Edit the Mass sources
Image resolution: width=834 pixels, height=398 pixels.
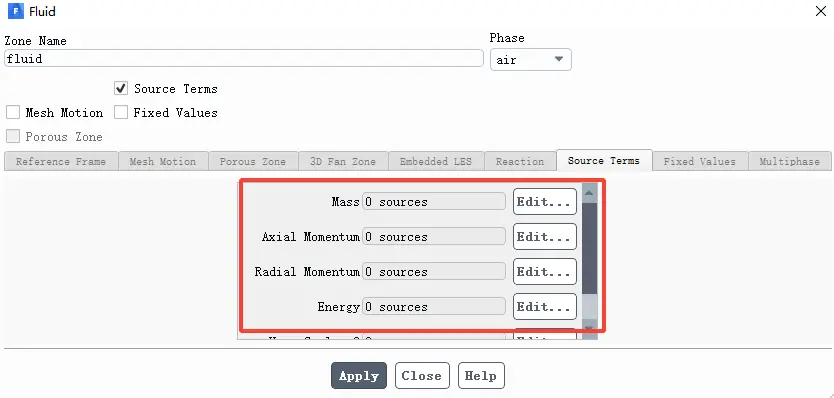545,202
